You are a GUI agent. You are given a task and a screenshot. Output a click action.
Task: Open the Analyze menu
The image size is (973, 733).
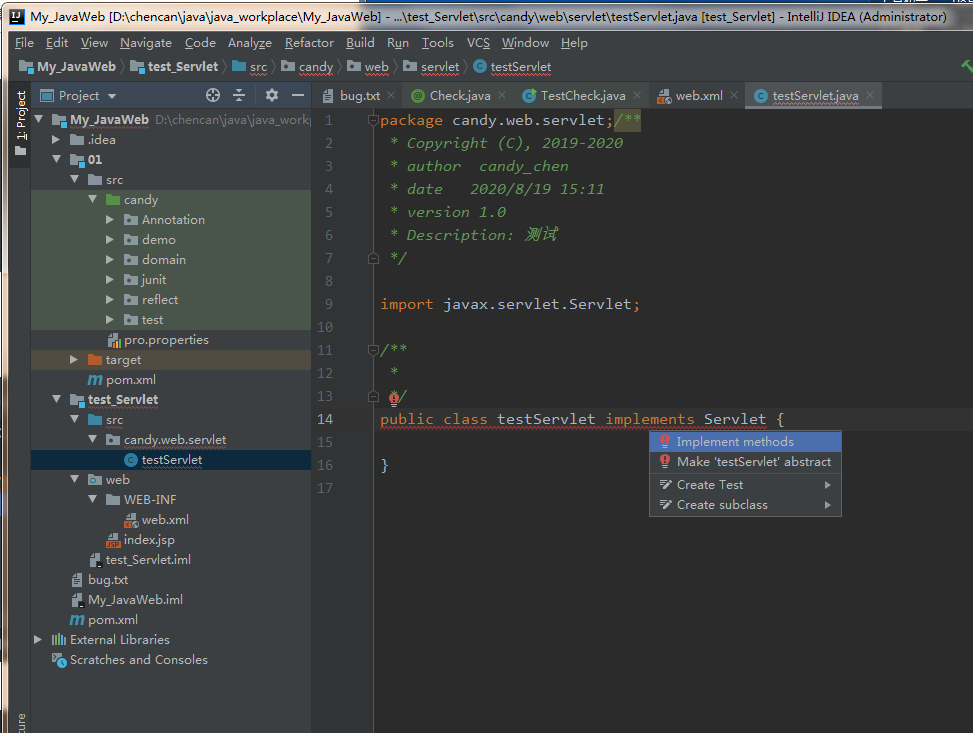pos(249,43)
